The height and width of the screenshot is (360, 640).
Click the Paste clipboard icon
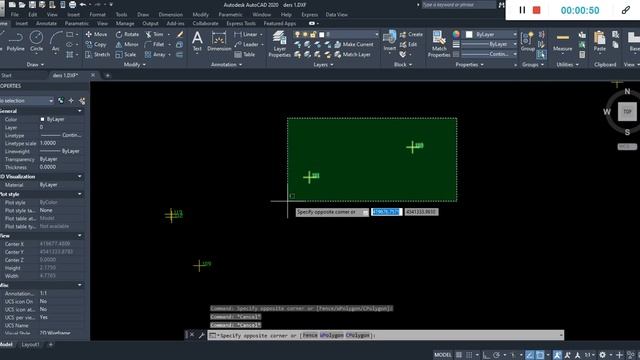pos(600,42)
